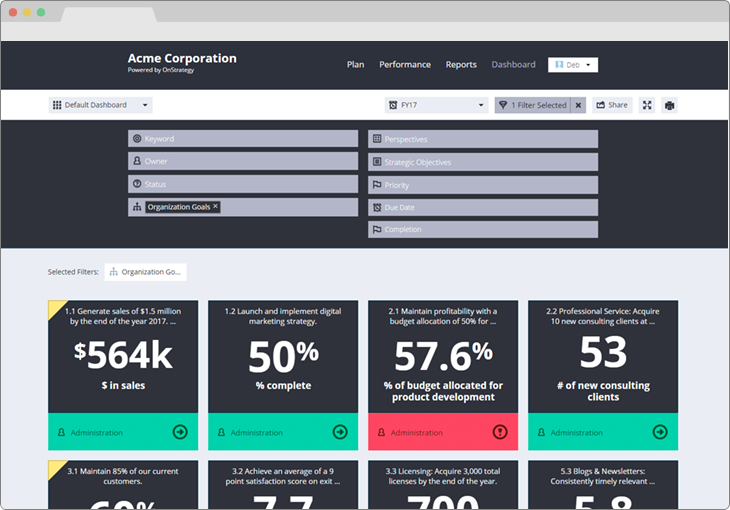
Task: Go to the Dashboard tab
Action: point(513,65)
